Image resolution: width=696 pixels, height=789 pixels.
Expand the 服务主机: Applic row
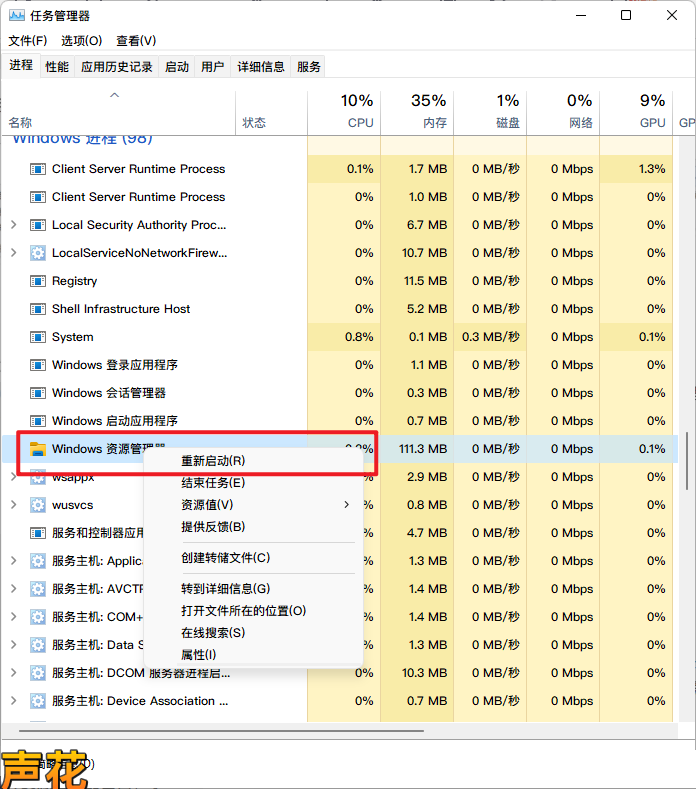(x=14, y=561)
